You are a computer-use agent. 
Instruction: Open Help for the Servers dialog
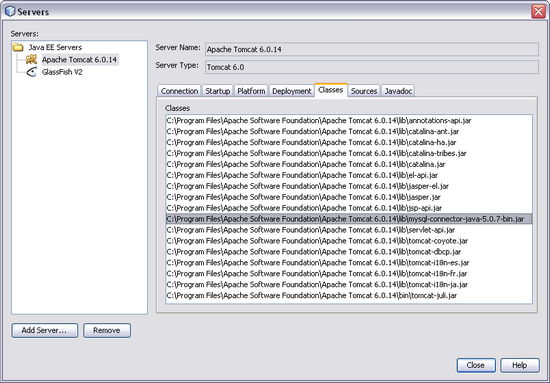[x=519, y=365]
